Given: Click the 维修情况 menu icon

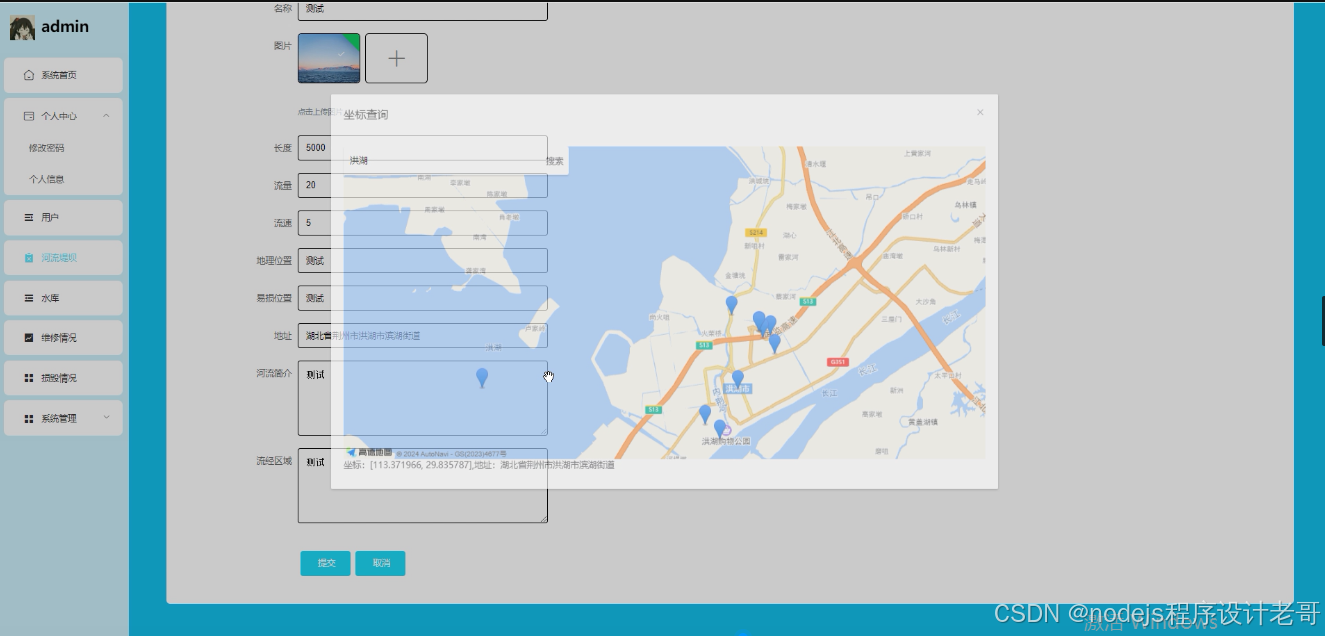Looking at the screenshot, I should point(29,338).
